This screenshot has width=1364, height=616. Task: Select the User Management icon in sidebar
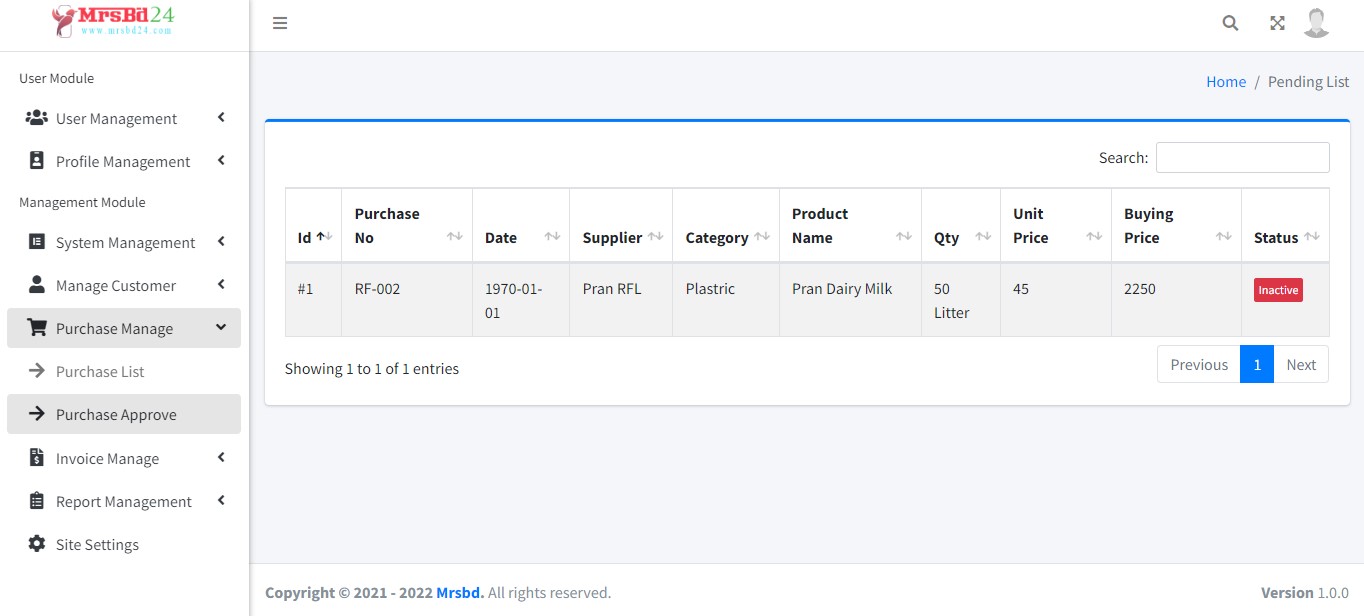pos(36,118)
